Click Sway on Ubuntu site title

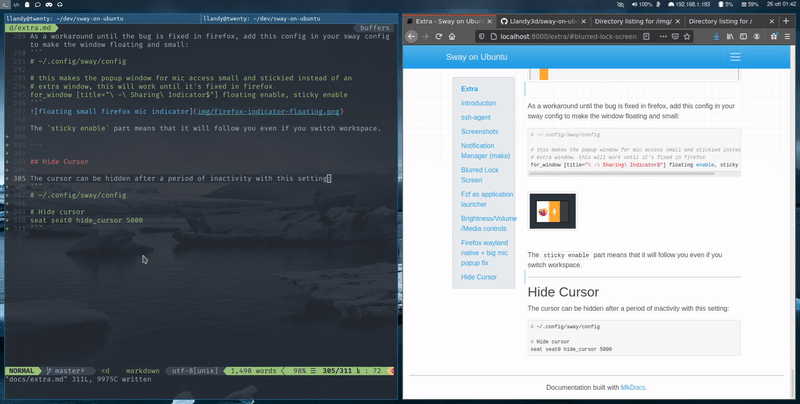pyautogui.click(x=476, y=57)
